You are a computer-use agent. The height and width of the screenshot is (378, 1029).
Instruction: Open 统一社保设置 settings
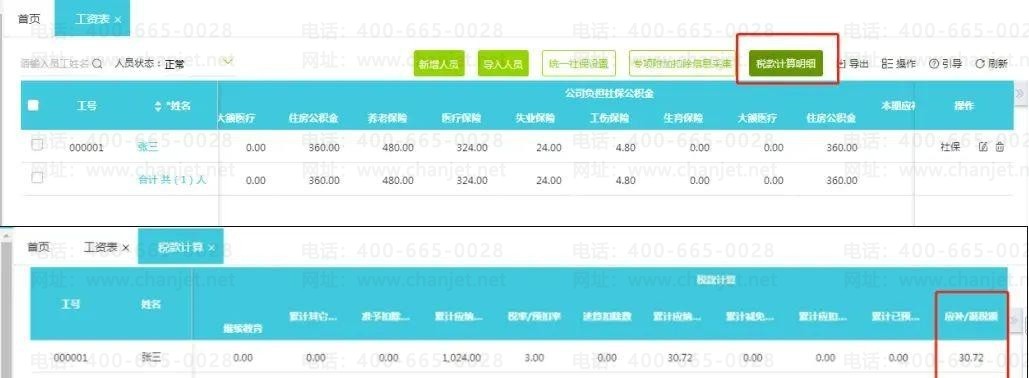(x=578, y=64)
